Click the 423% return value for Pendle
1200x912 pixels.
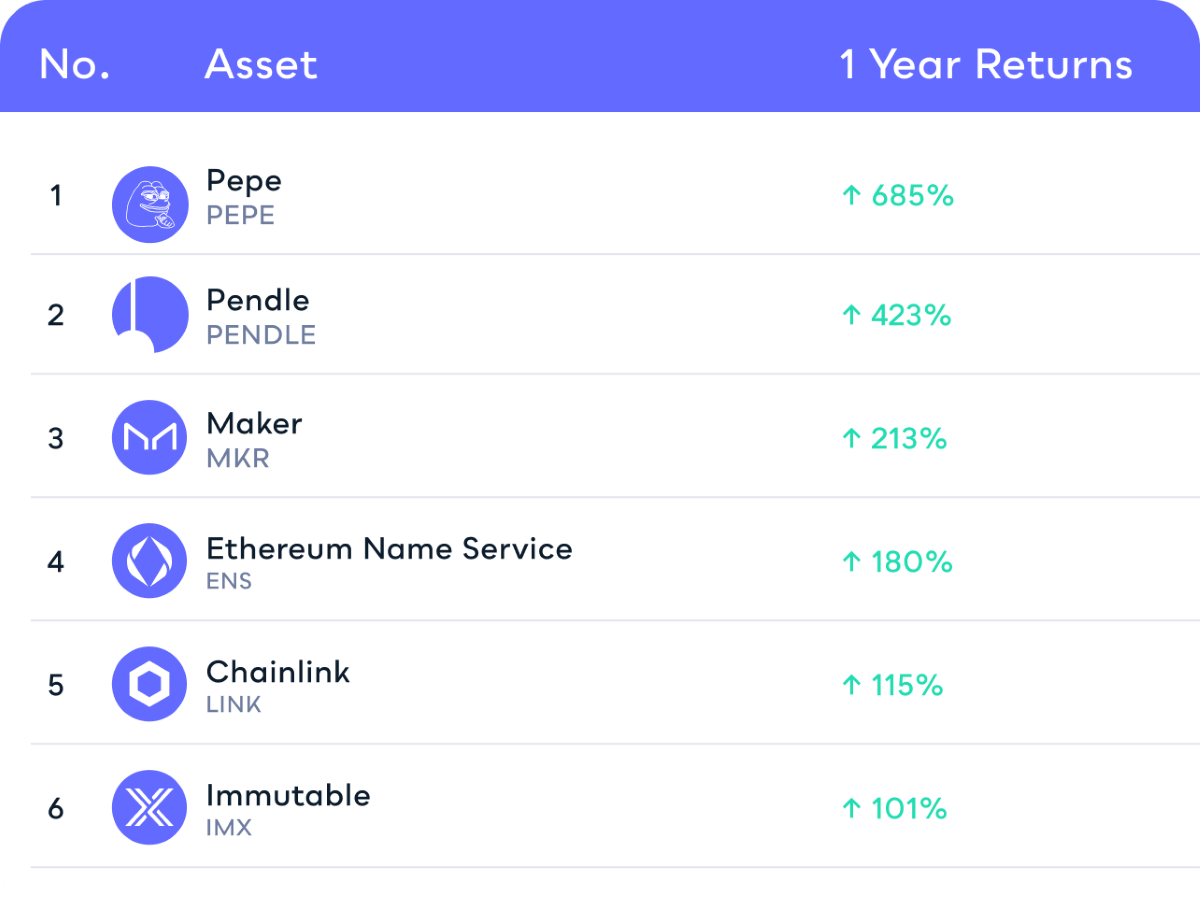911,316
